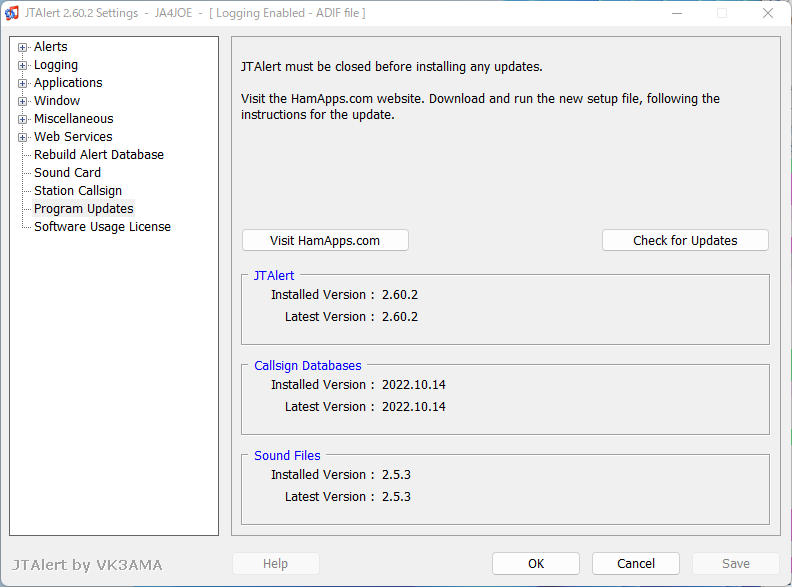Expand the Web Services tree node

(22, 137)
